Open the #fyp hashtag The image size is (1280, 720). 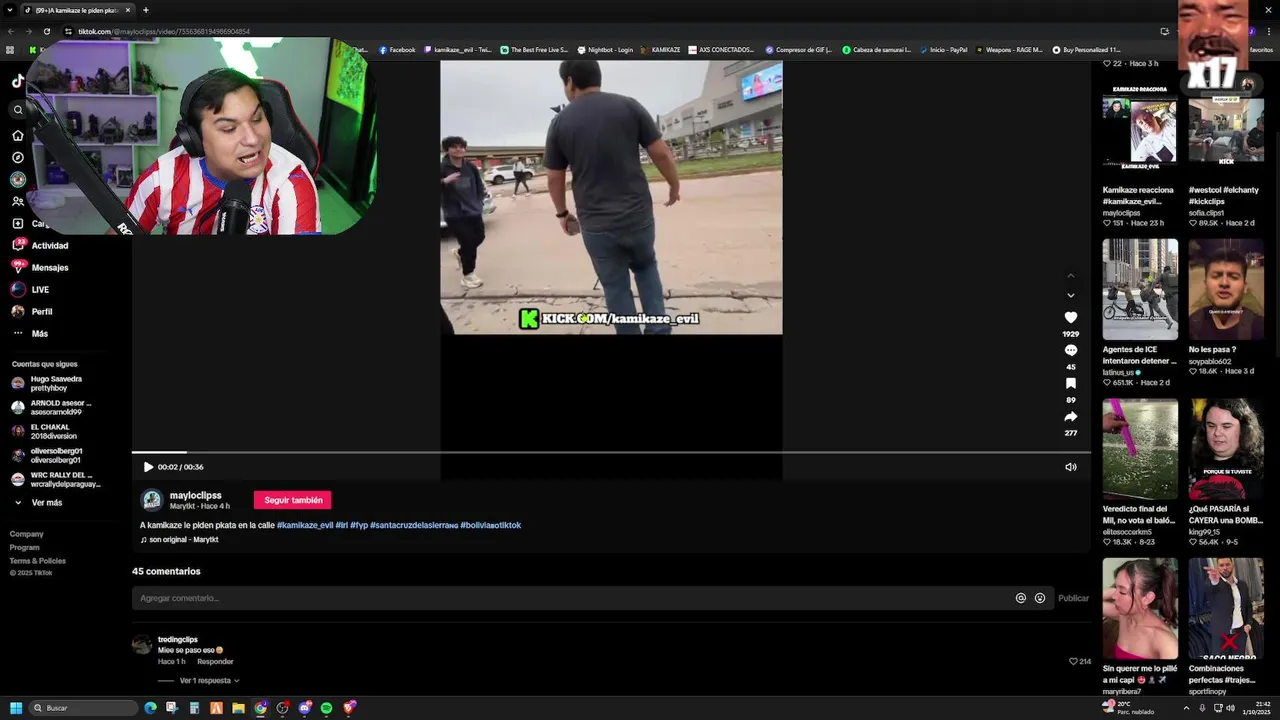click(x=359, y=525)
